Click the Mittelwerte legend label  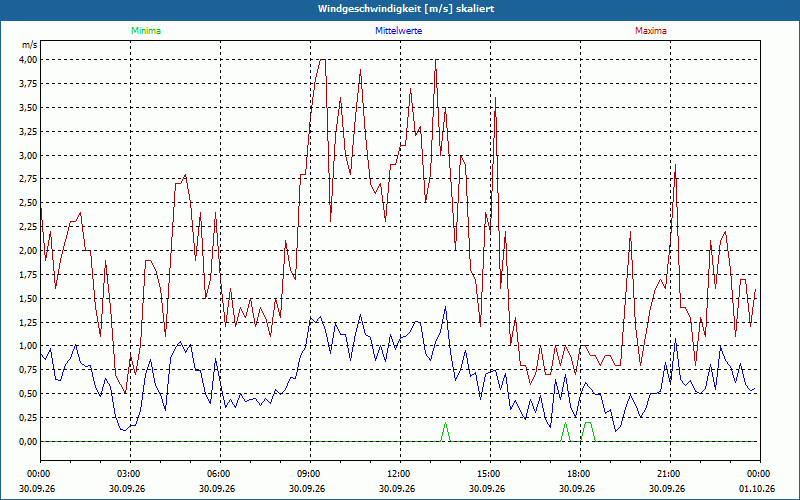[398, 31]
